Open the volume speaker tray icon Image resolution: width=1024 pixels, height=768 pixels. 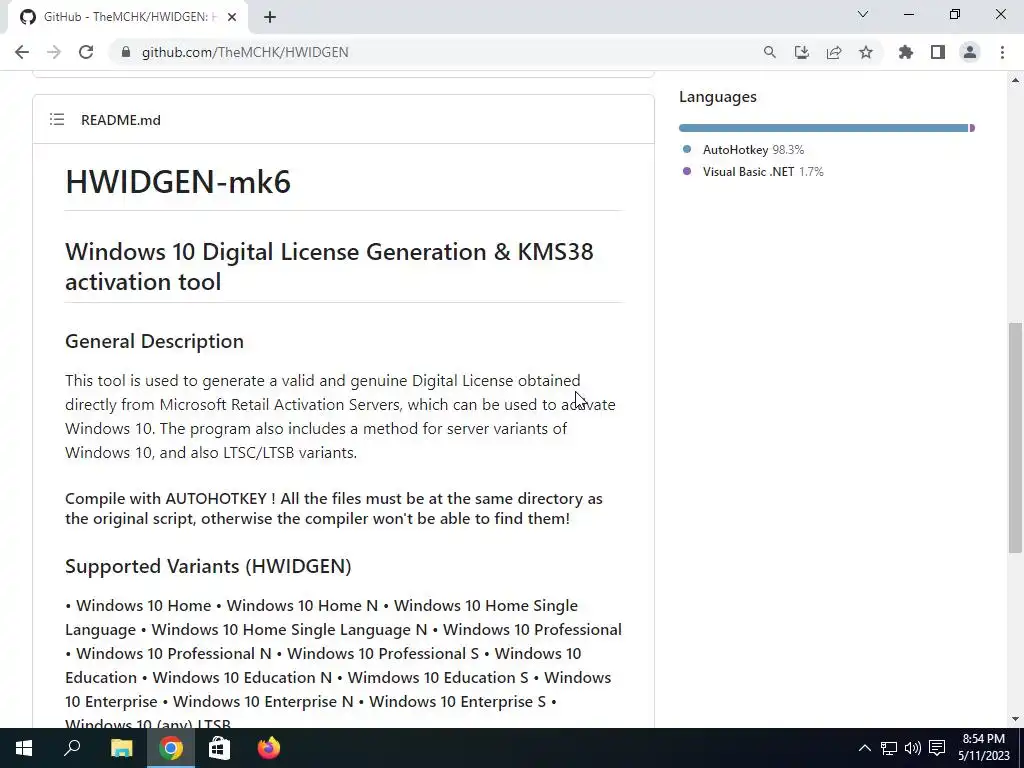pos(912,748)
